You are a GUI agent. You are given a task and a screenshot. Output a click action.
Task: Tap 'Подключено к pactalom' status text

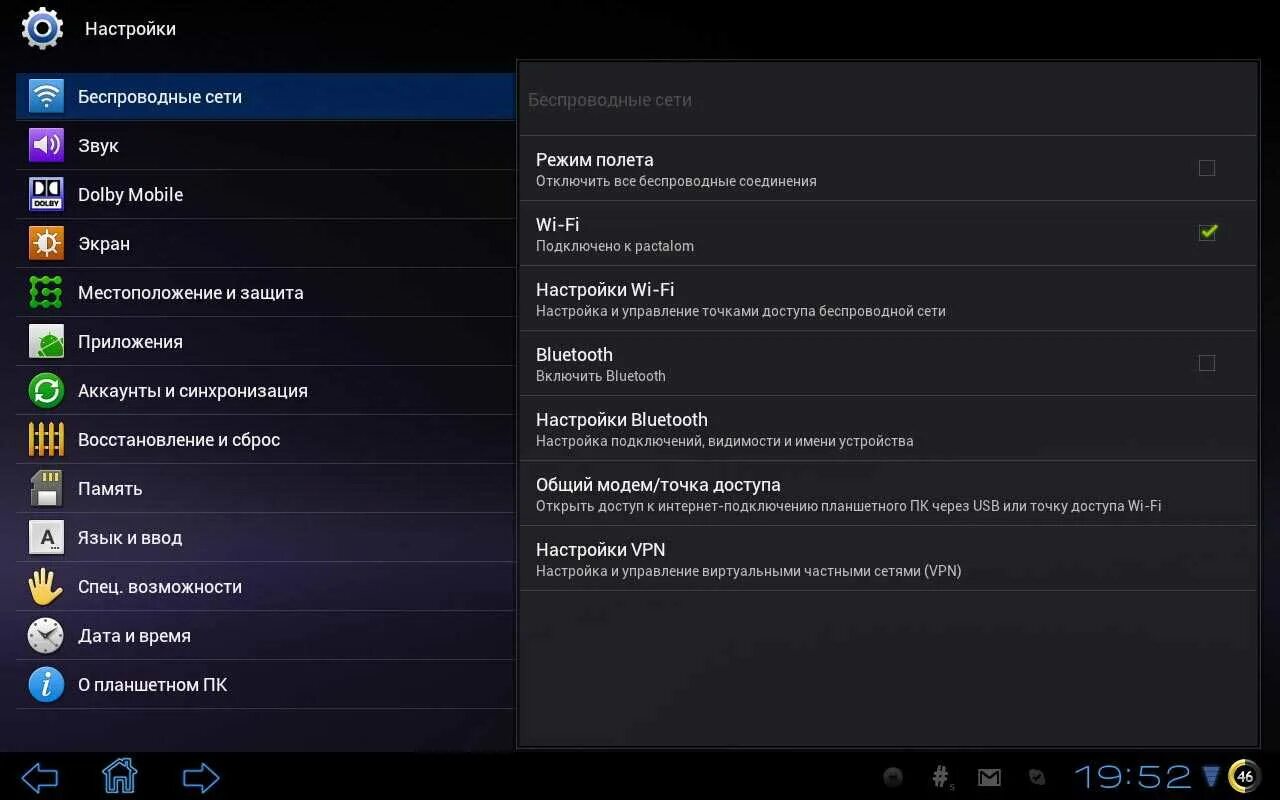coord(615,246)
